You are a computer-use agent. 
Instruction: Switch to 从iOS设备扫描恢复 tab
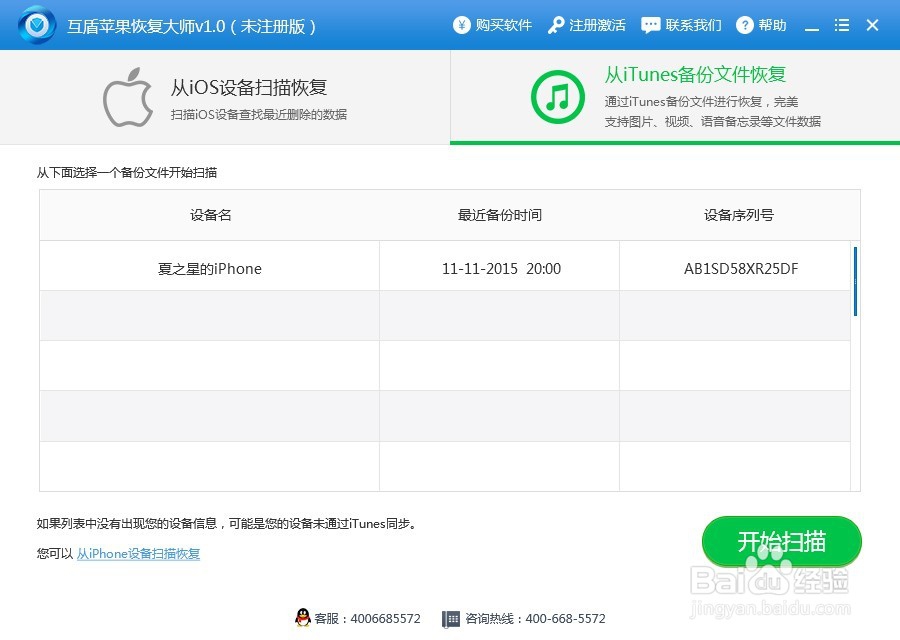click(225, 97)
